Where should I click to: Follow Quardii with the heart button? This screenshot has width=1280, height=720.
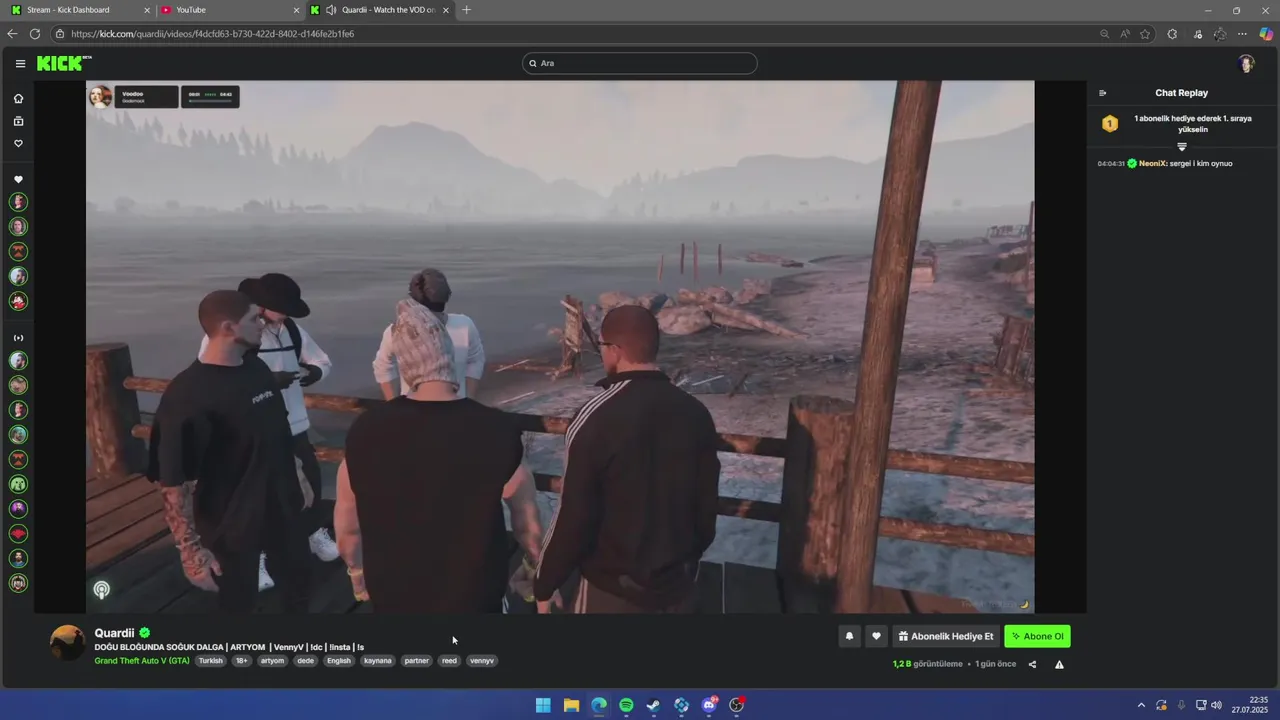click(876, 636)
